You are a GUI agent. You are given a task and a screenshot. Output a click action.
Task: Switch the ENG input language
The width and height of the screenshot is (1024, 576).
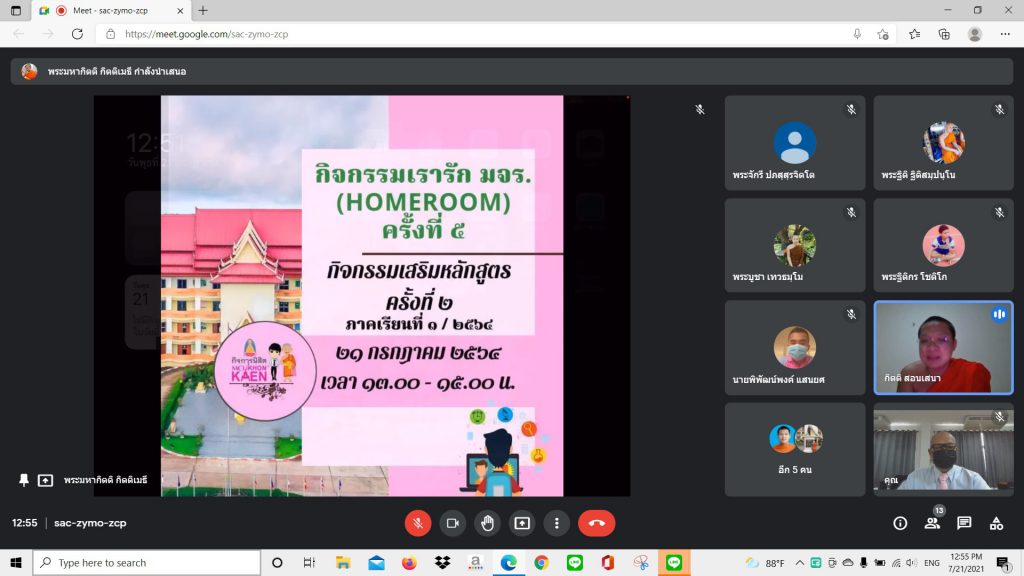(932, 562)
